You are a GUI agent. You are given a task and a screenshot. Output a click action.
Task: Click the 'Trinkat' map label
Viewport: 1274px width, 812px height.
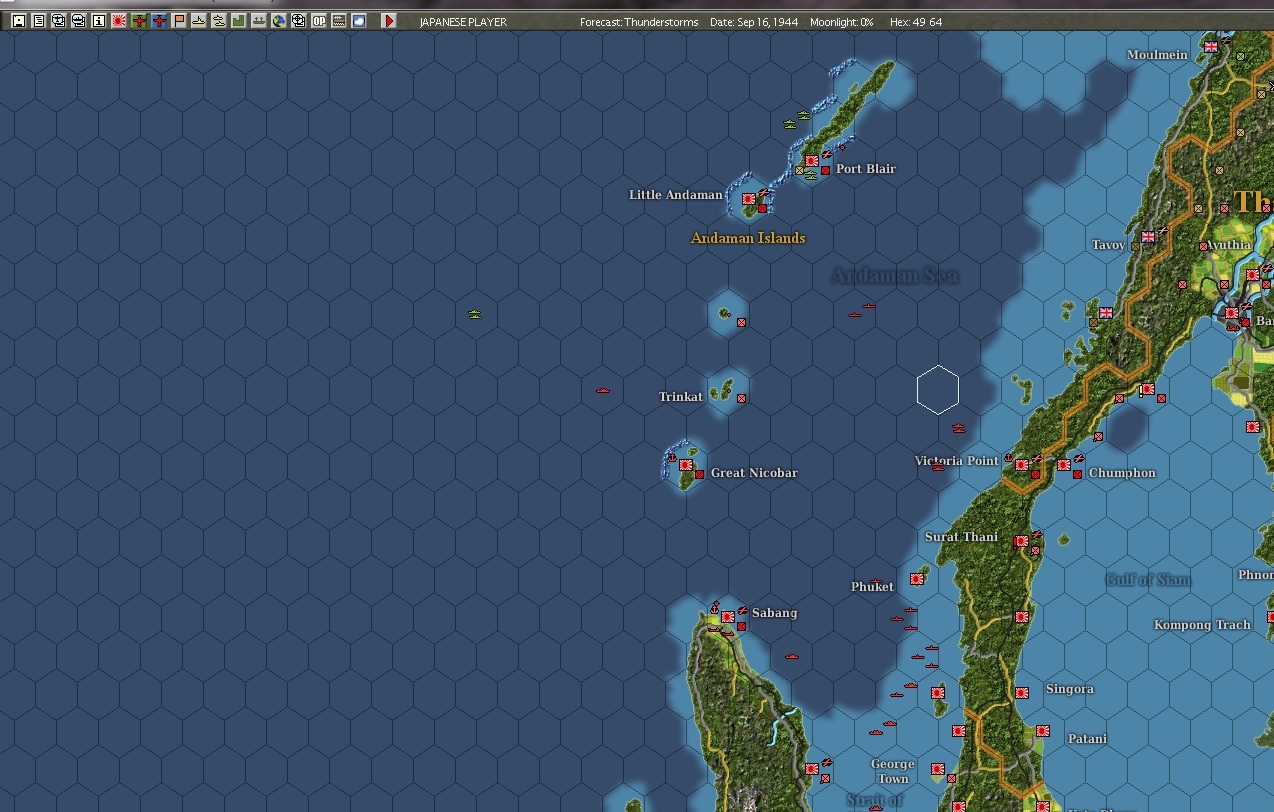pos(681,397)
